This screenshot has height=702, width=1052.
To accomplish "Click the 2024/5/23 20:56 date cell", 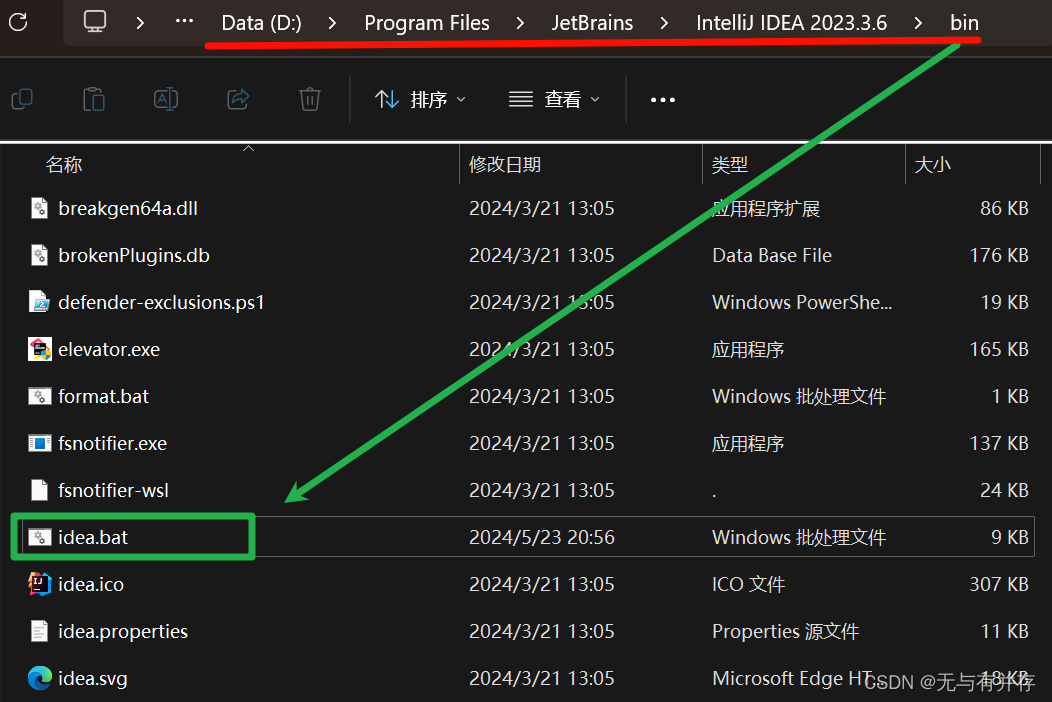I will [x=541, y=537].
